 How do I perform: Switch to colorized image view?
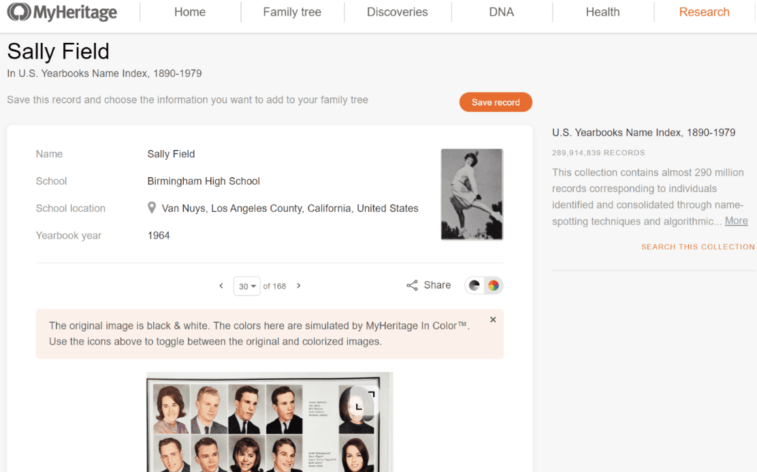point(493,285)
